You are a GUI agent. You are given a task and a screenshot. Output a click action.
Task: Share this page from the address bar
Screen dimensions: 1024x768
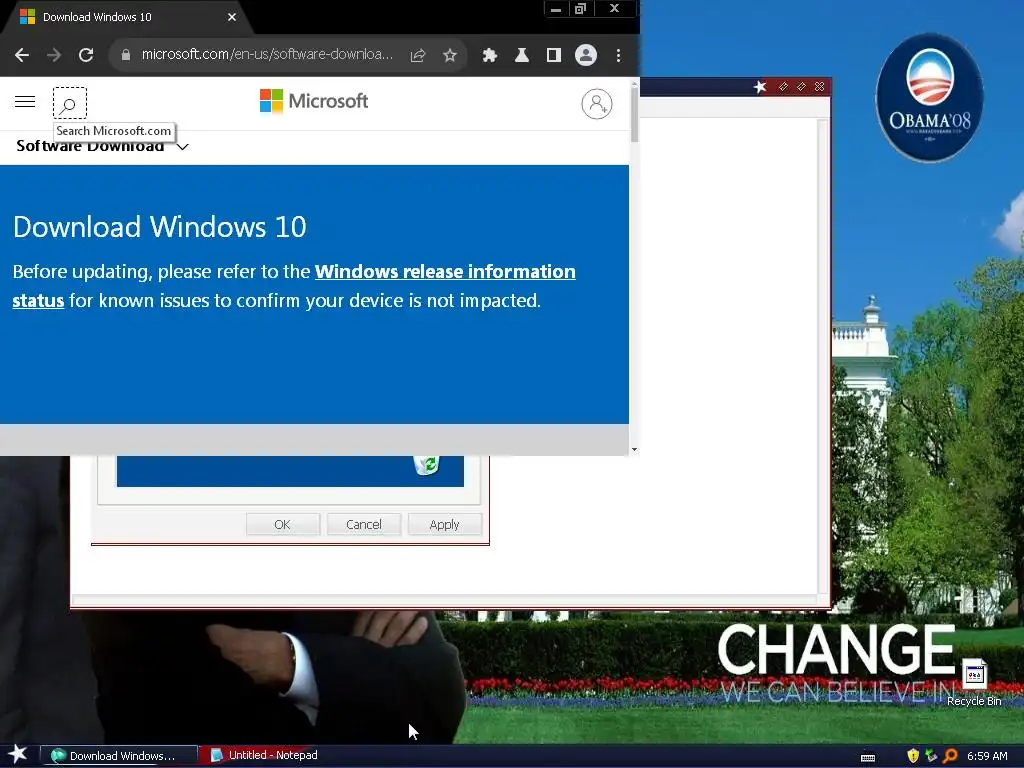(418, 56)
